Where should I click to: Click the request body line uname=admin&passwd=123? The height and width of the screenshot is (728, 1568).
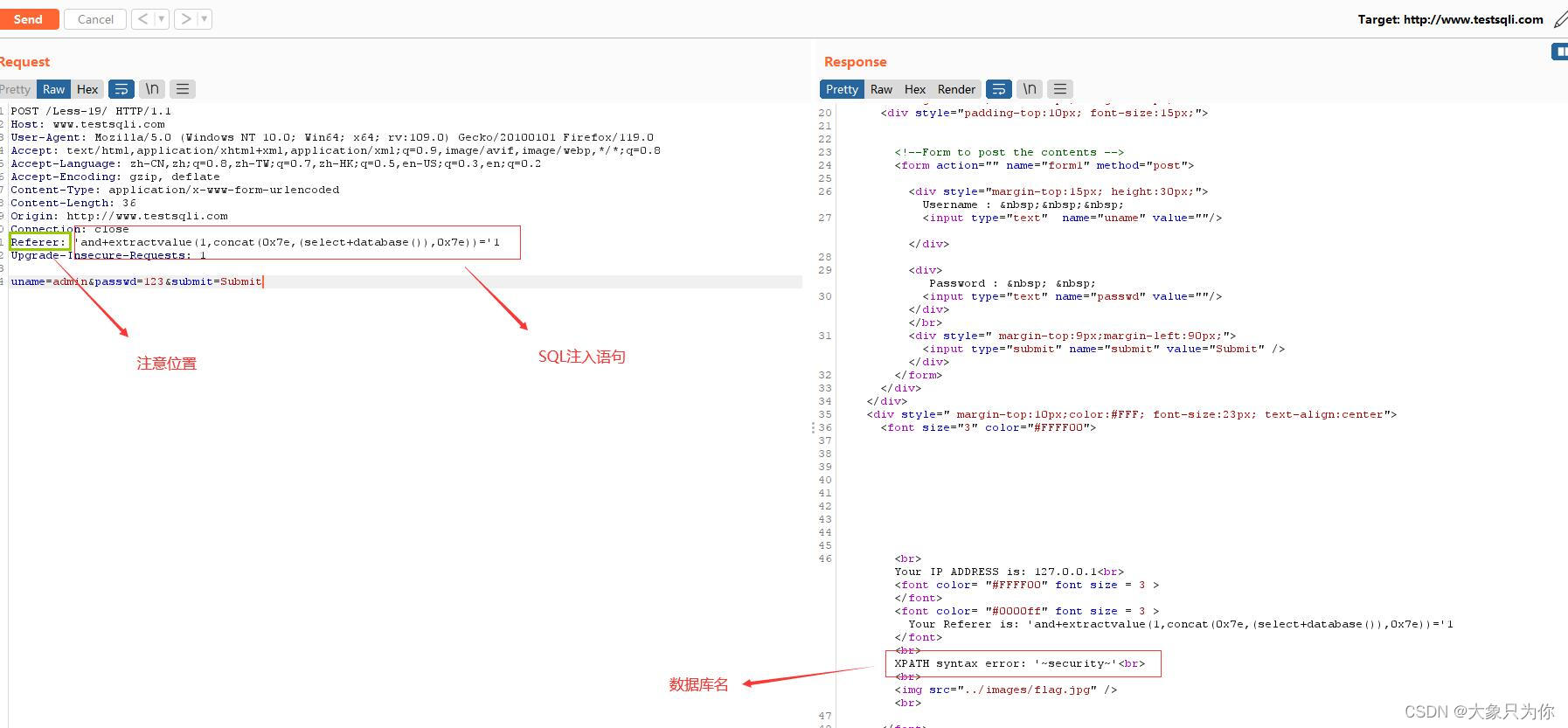pos(136,281)
